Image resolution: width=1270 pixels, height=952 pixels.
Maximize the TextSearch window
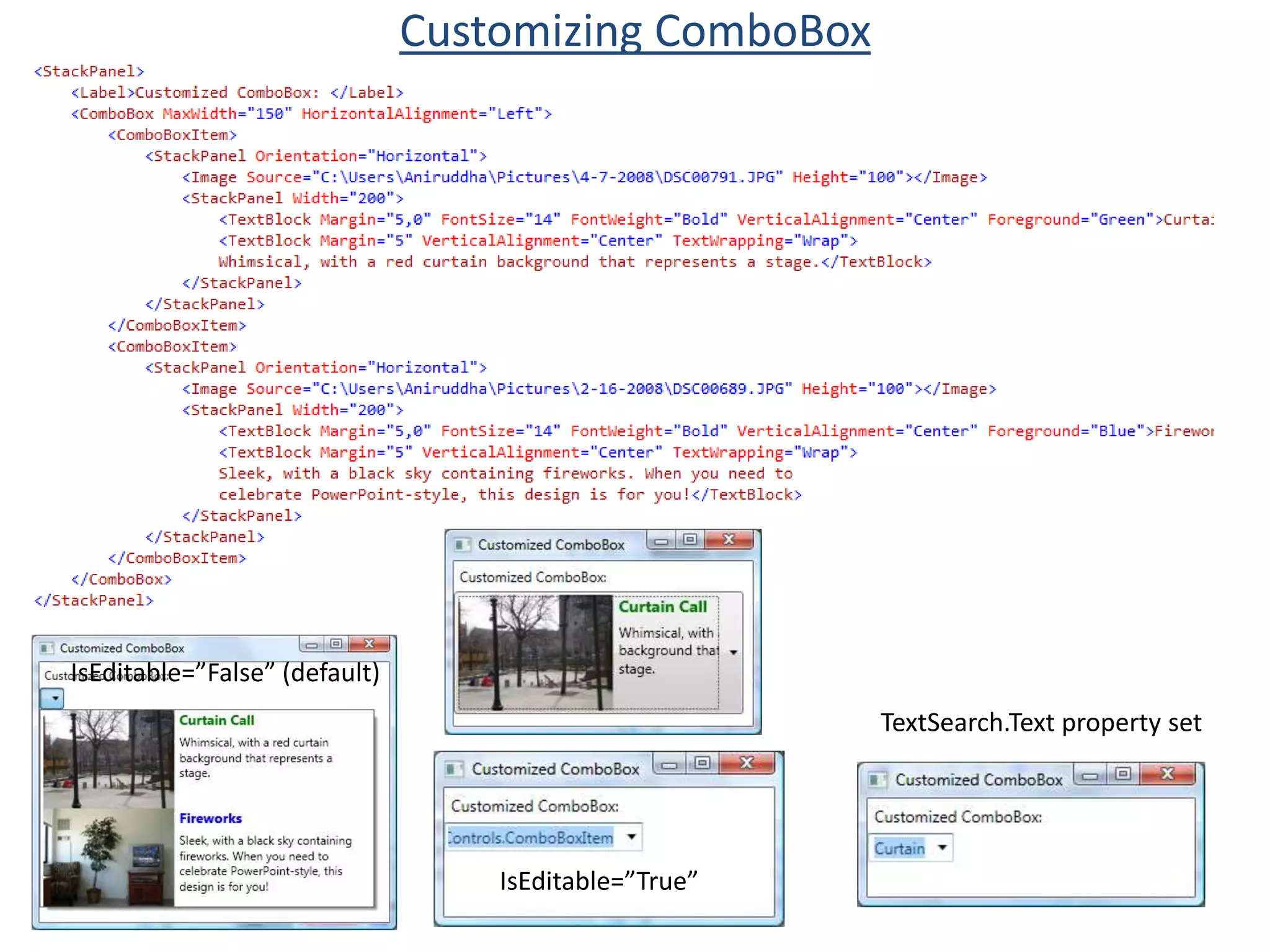(x=1123, y=773)
